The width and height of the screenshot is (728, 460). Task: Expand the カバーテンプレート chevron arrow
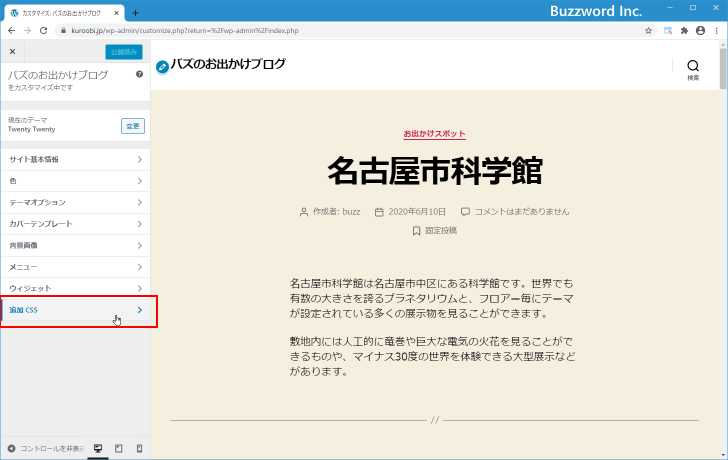140,224
